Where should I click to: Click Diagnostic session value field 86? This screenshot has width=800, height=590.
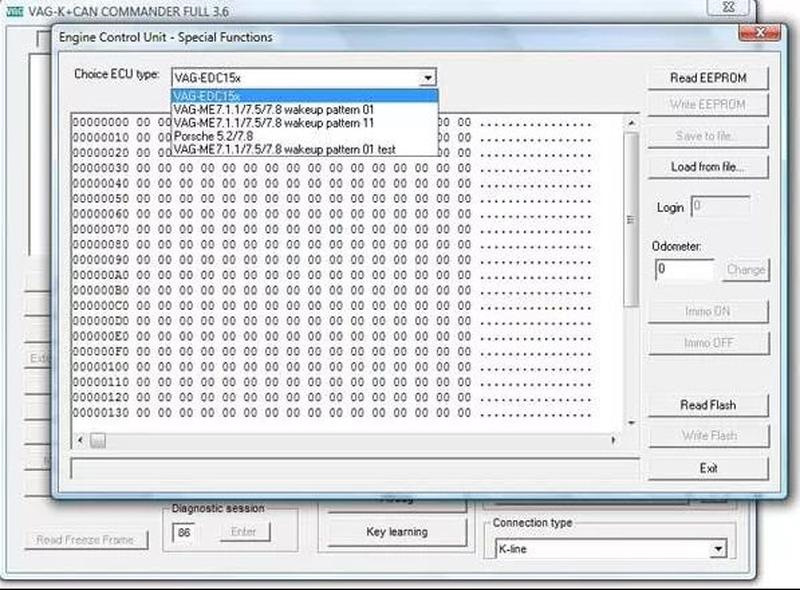184,532
